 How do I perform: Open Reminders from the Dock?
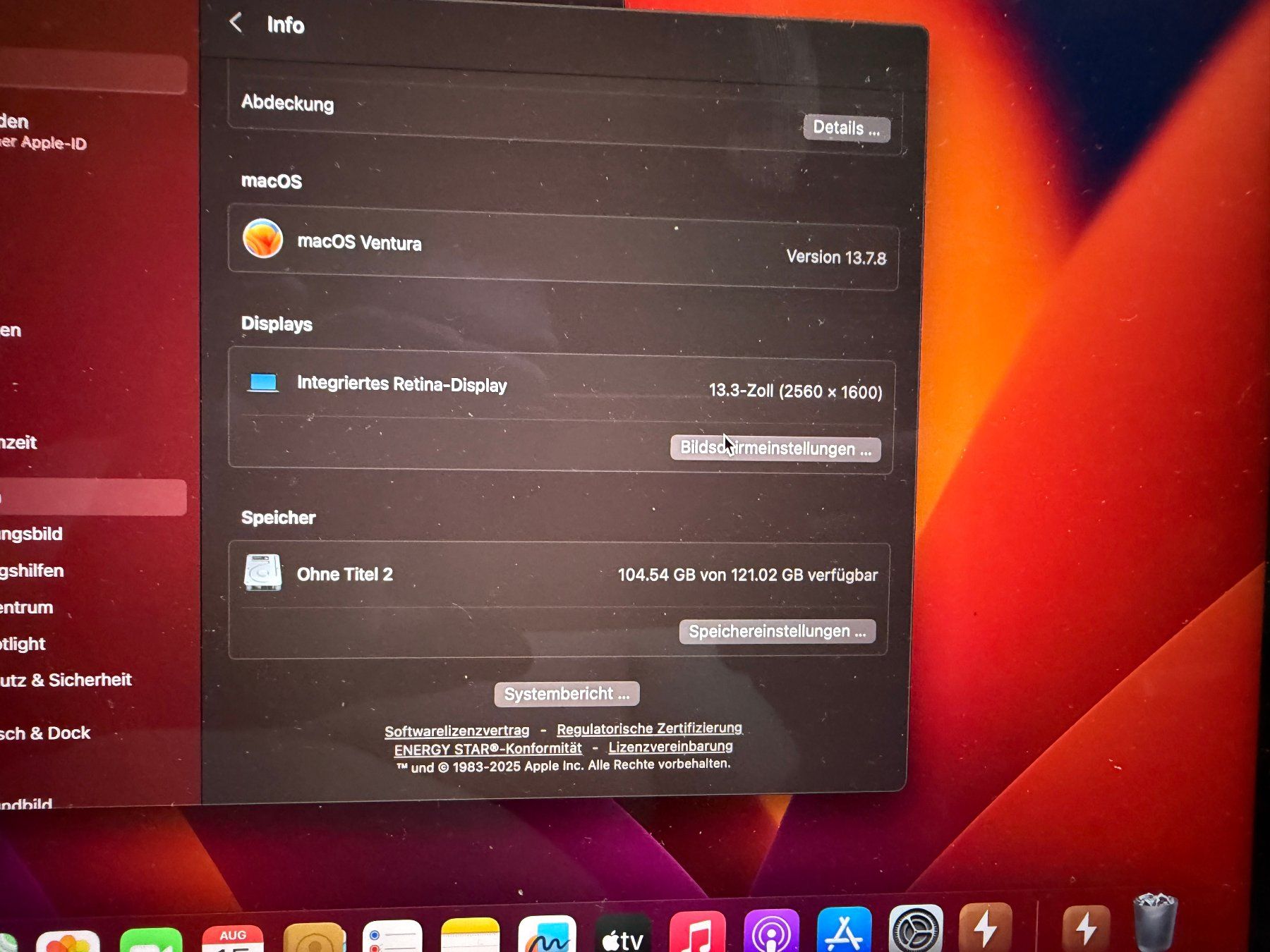(x=392, y=936)
